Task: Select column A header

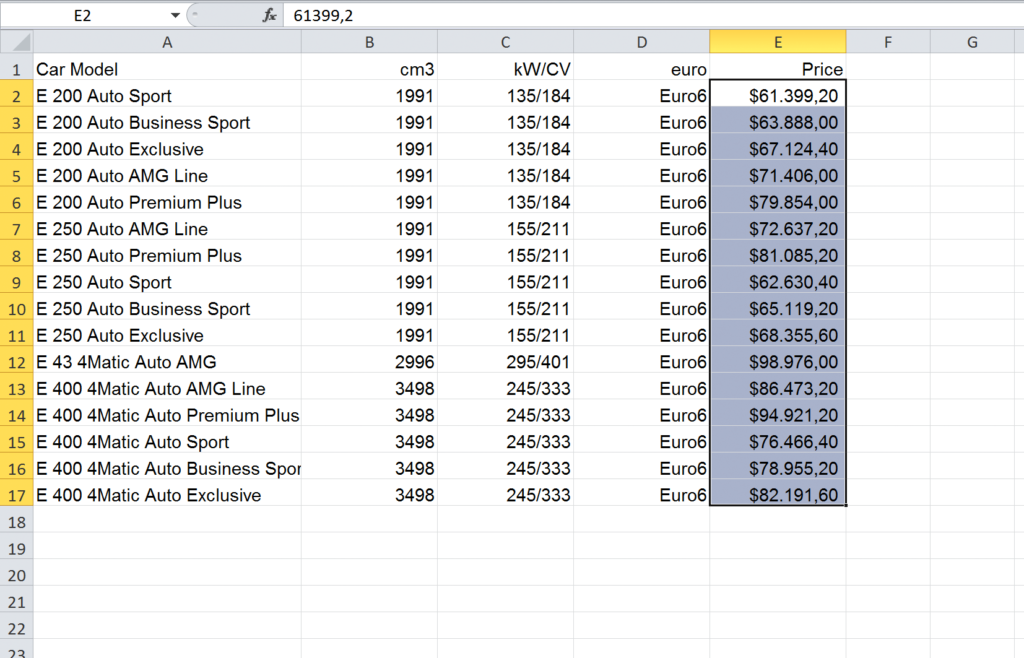Action: coord(167,42)
